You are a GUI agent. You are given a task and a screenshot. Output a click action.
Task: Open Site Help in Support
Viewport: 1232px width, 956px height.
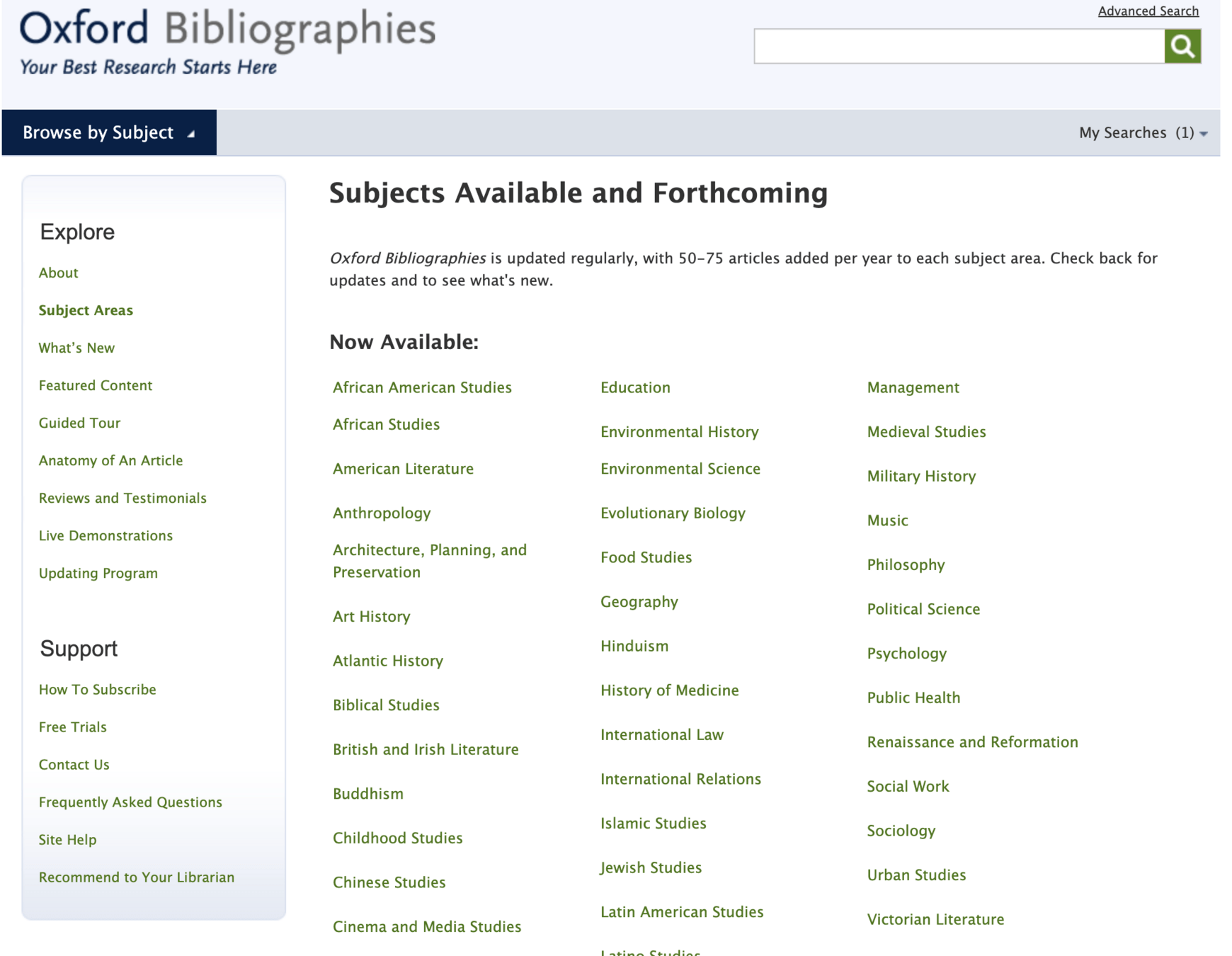67,839
